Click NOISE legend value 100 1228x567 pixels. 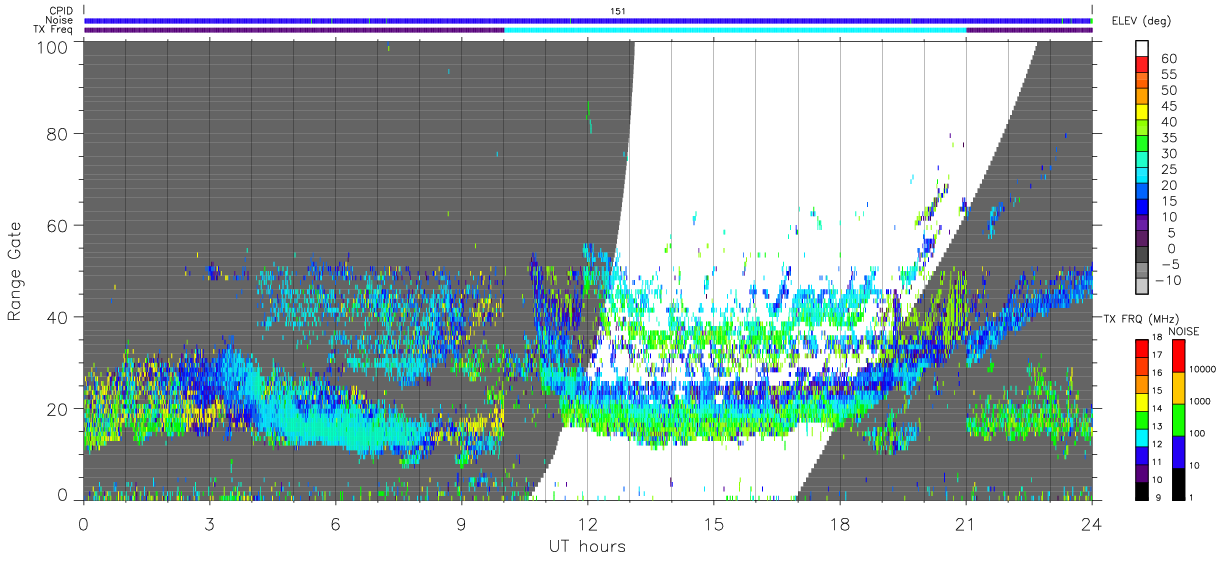point(1199,433)
